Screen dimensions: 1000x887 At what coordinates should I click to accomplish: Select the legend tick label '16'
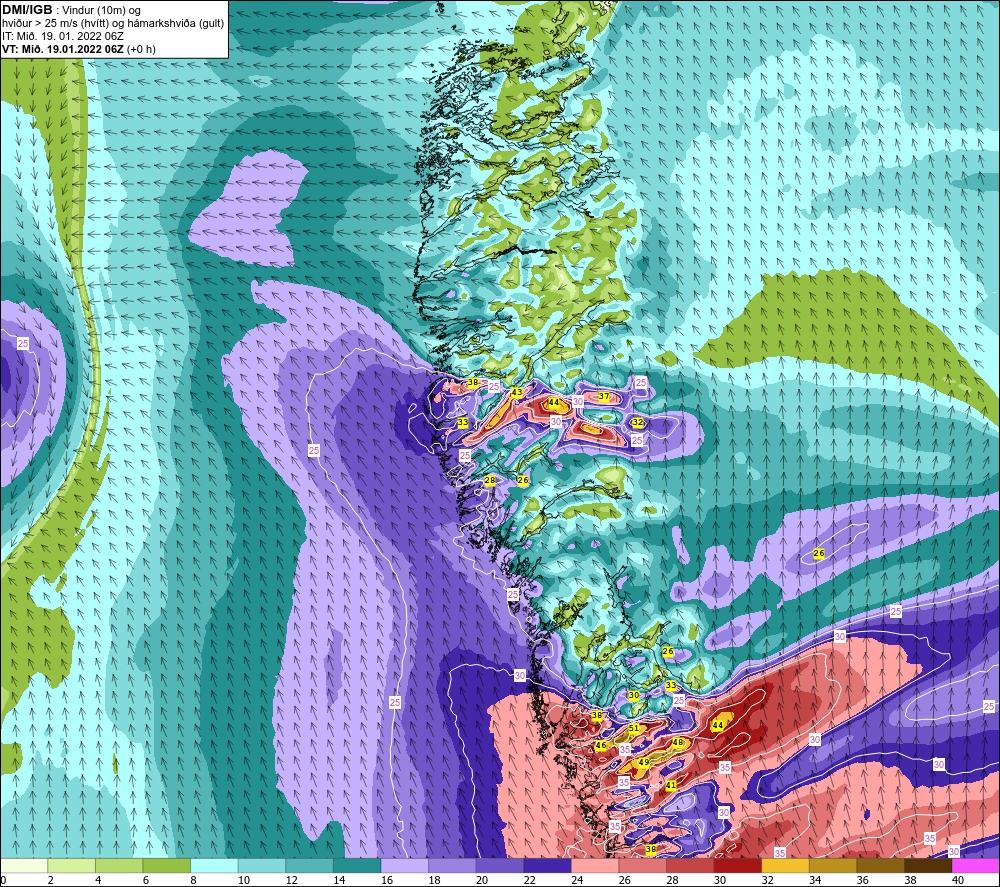pyautogui.click(x=386, y=880)
